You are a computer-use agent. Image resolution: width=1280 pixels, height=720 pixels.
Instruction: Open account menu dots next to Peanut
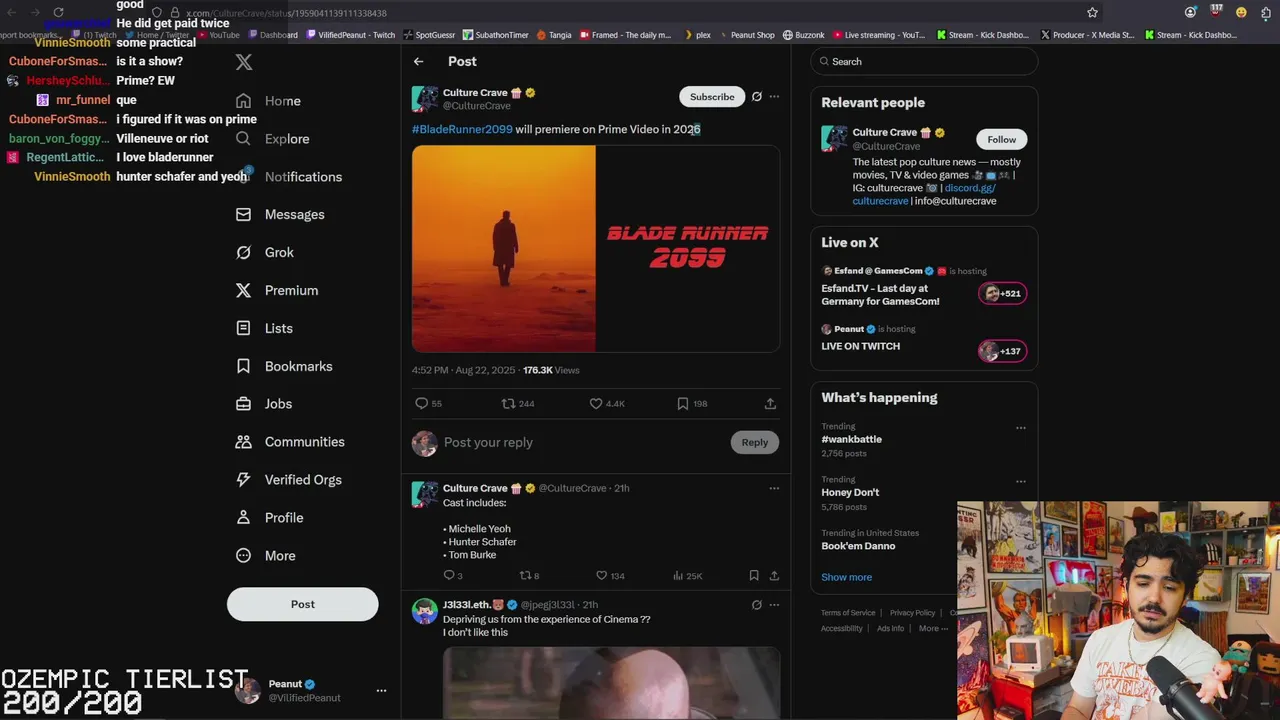pos(381,691)
